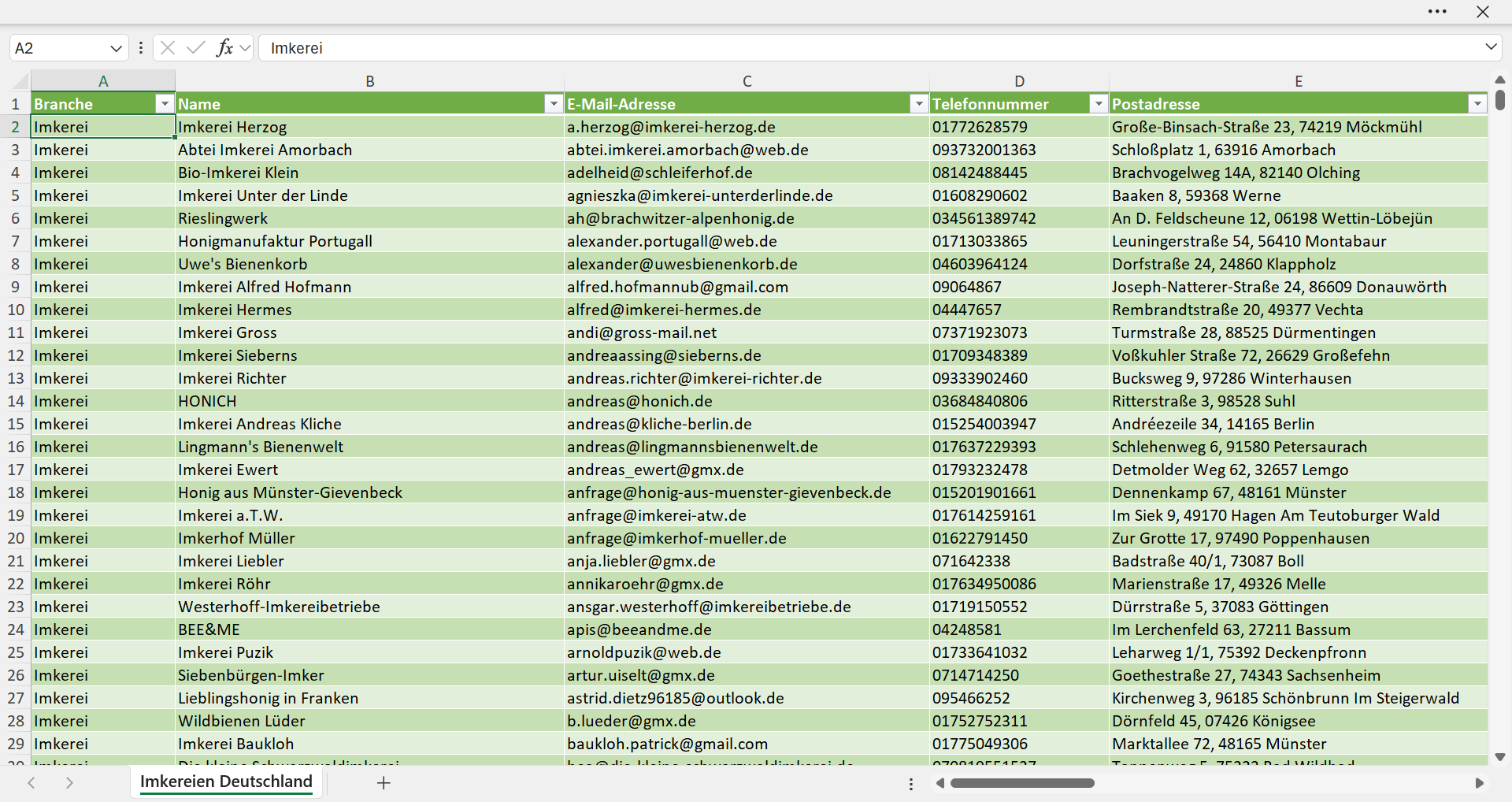Image resolution: width=1512 pixels, height=802 pixels.
Task: Select the HONICH cell
Action: [369, 401]
